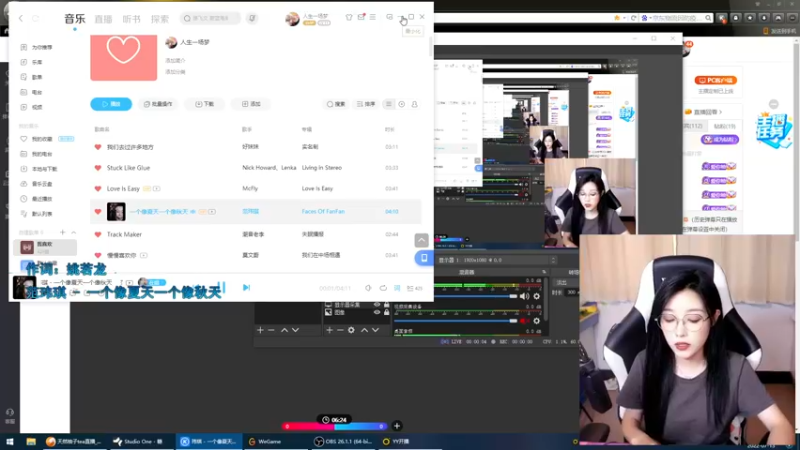This screenshot has width=800, height=450.
Task: Unlike the song Stuck Like Glue
Action: (x=97, y=168)
